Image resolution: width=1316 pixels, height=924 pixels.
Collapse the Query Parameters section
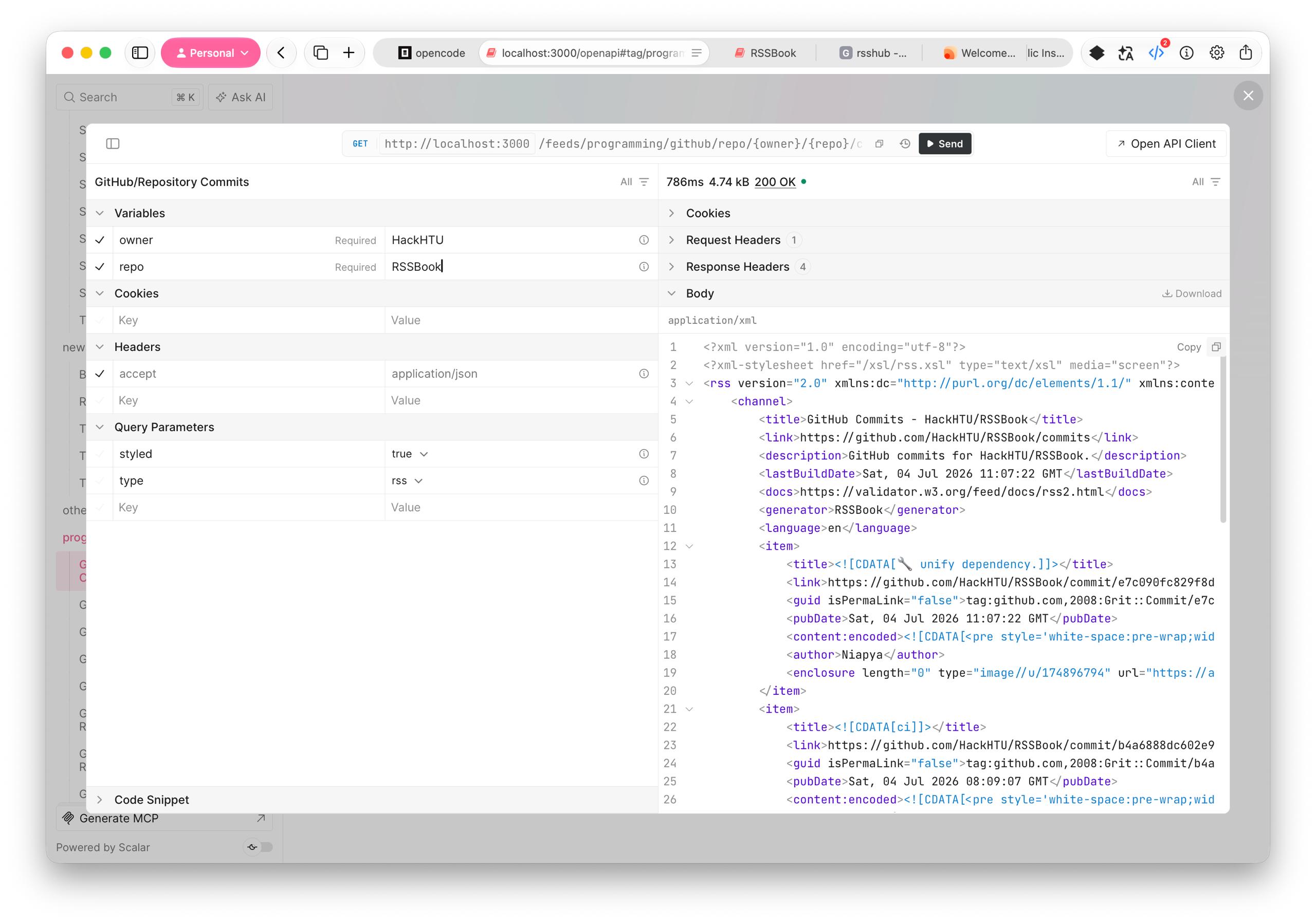tap(100, 427)
